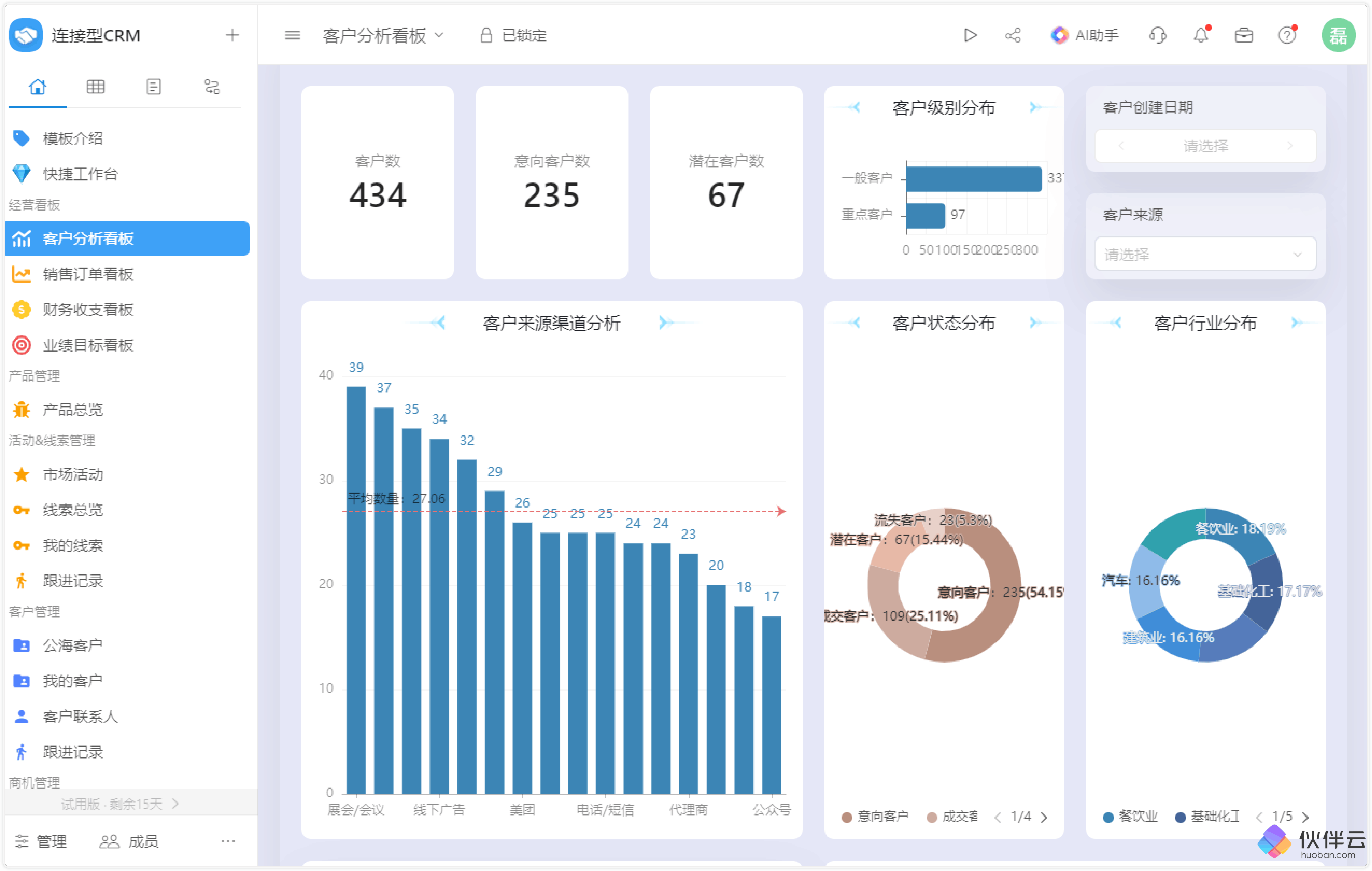Open 财务收支看板 sidebar item
The width and height of the screenshot is (1372, 871).
(127, 310)
